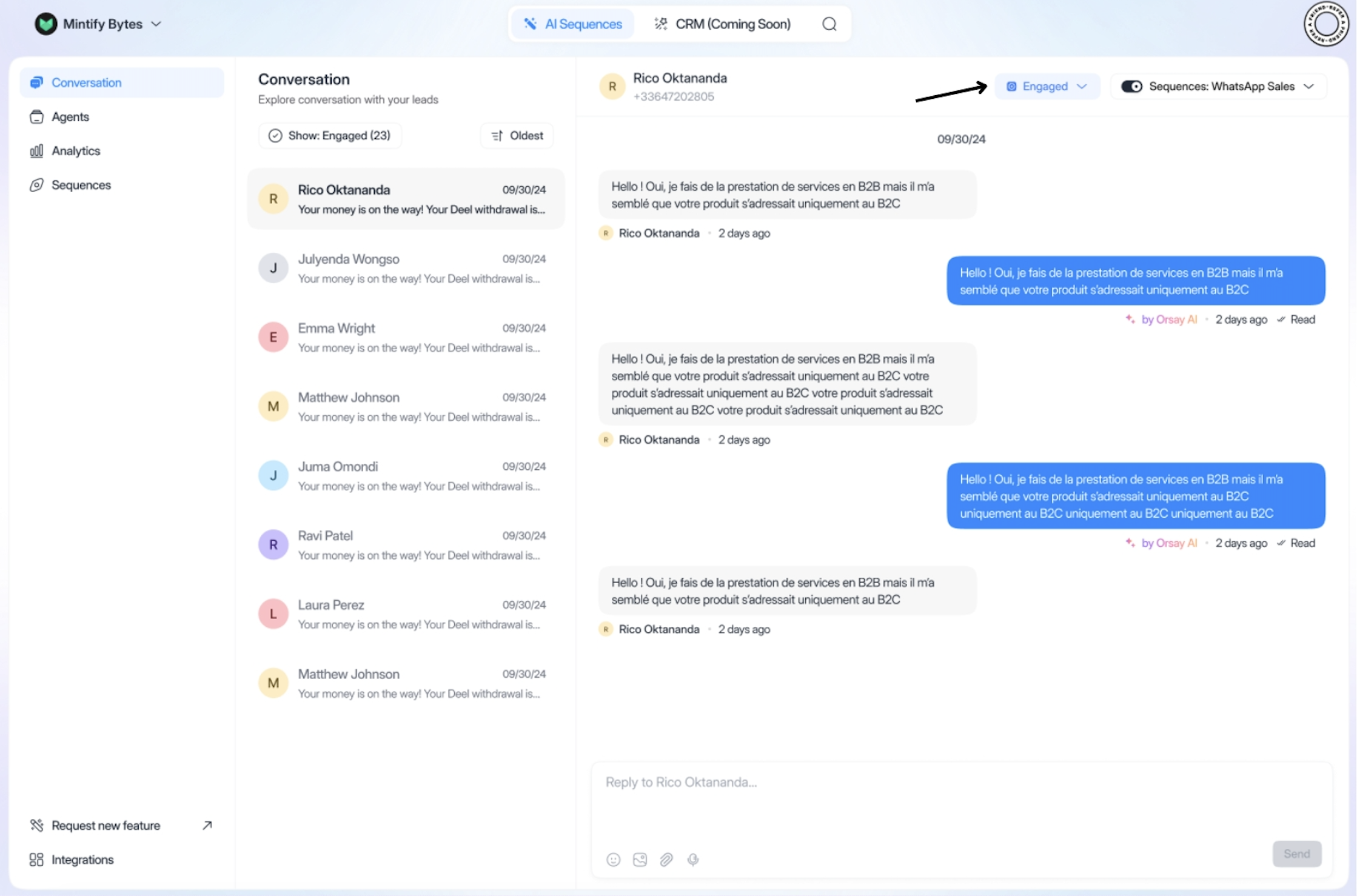Toggle the WhatsApp Sales sequence switch
1357x896 pixels.
(1131, 86)
